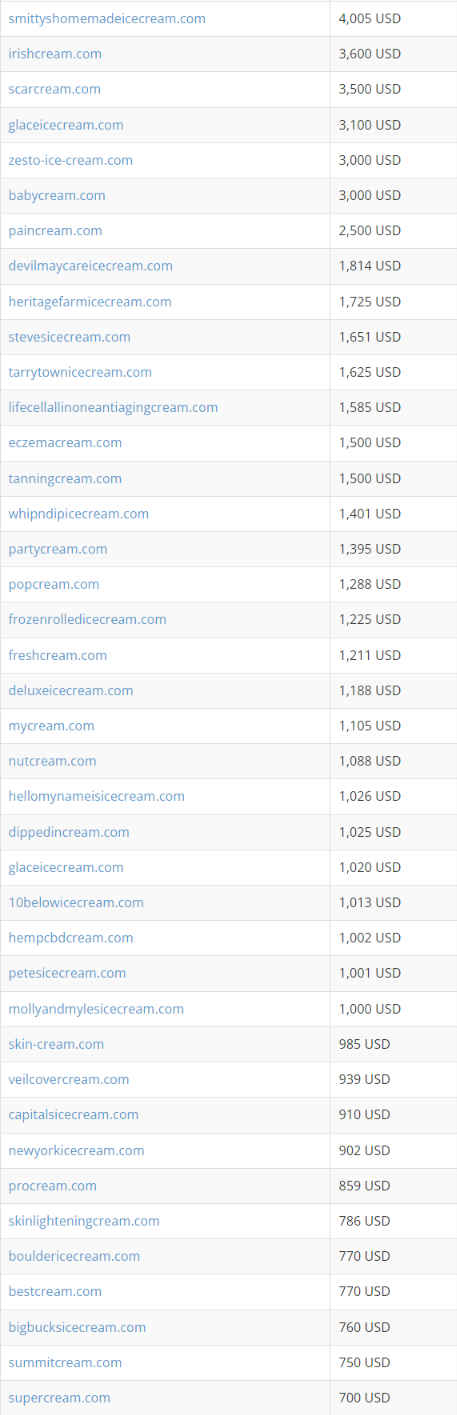Open devilmaycareicecream.com link
The width and height of the screenshot is (457, 1415).
[90, 266]
